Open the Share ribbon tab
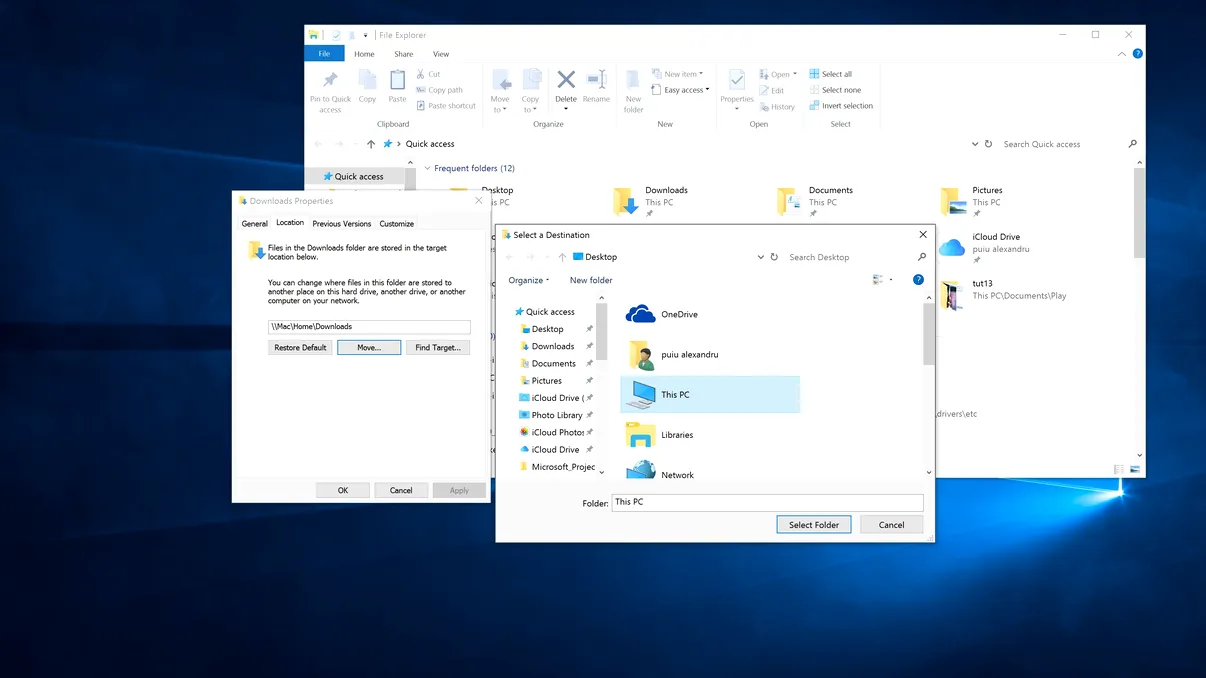This screenshot has width=1206, height=678. (x=402, y=53)
